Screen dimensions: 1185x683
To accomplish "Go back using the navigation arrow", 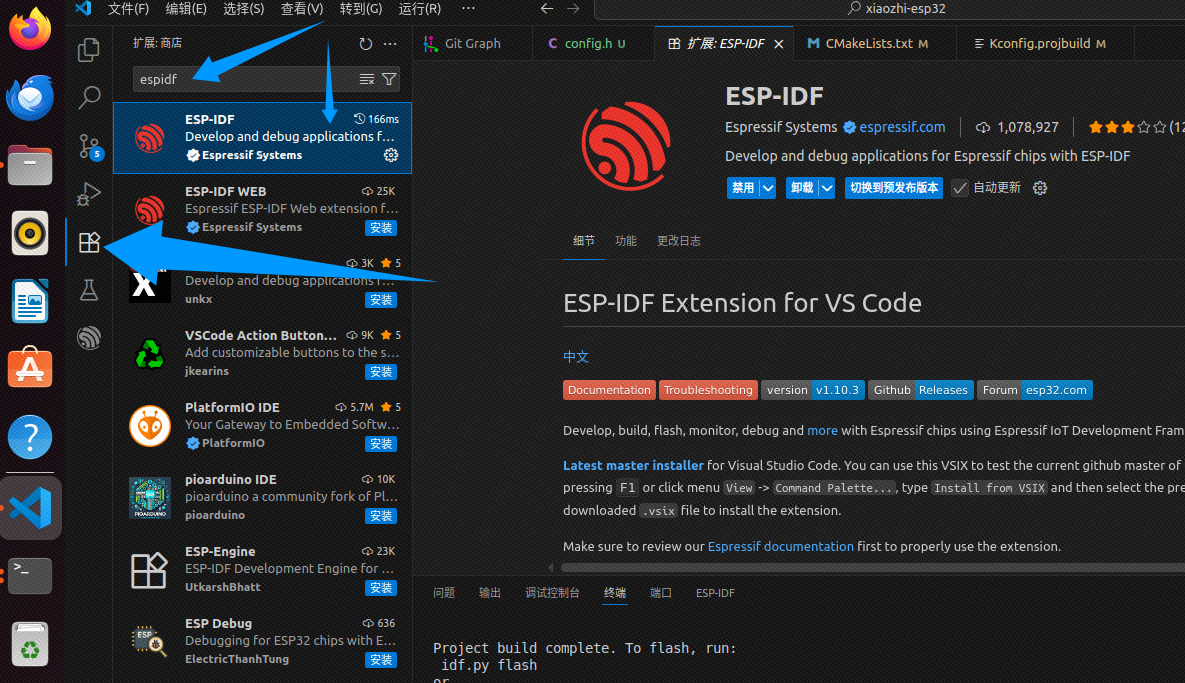I will coord(546,8).
